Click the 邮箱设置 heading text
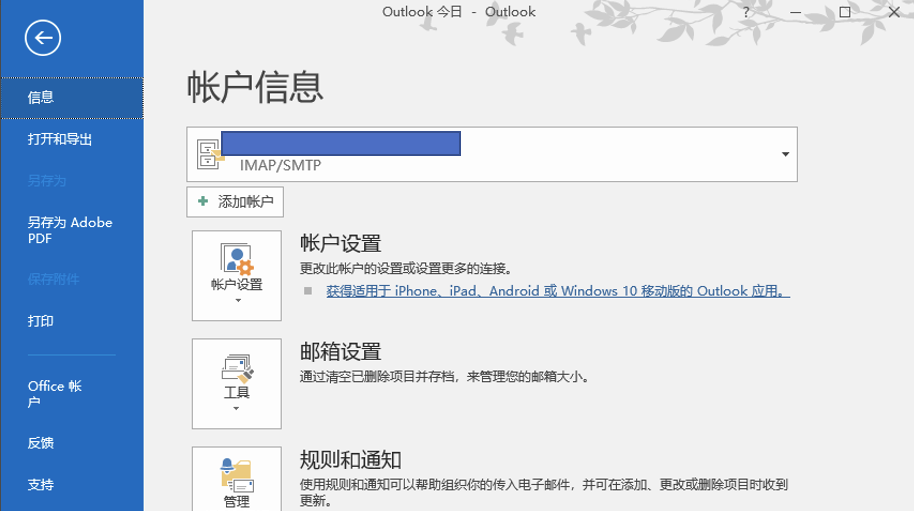Viewport: 914px width, 511px height. point(340,352)
